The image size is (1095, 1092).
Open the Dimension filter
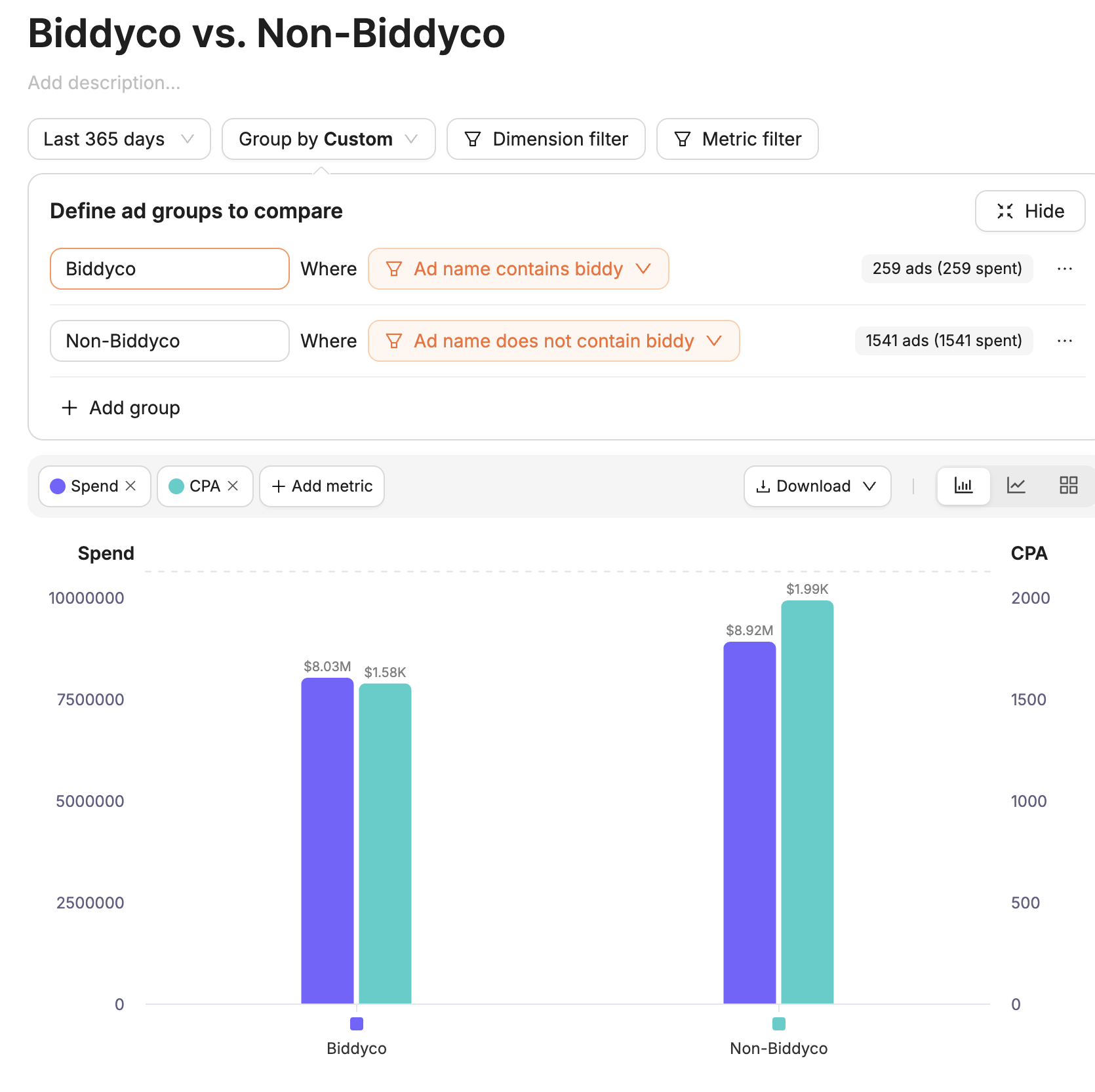point(546,139)
